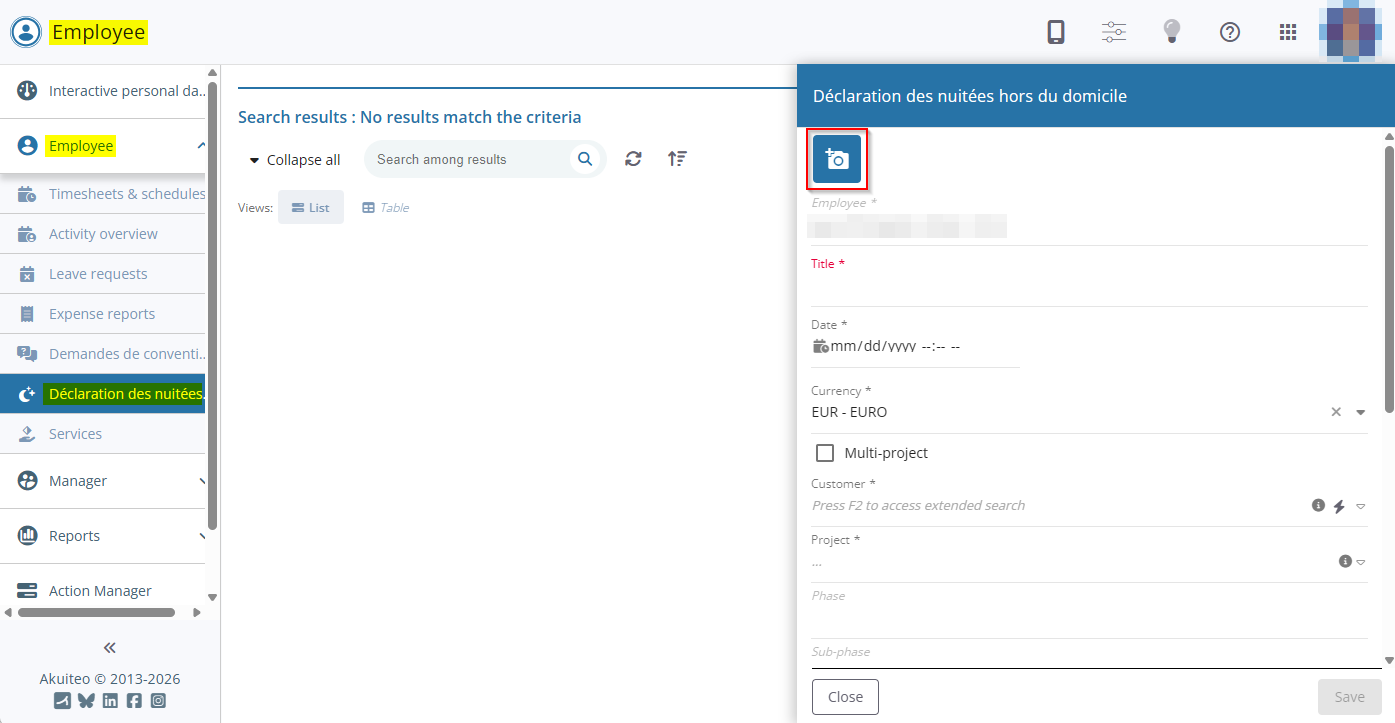Enable the Multi-project checkbox

coord(825,453)
